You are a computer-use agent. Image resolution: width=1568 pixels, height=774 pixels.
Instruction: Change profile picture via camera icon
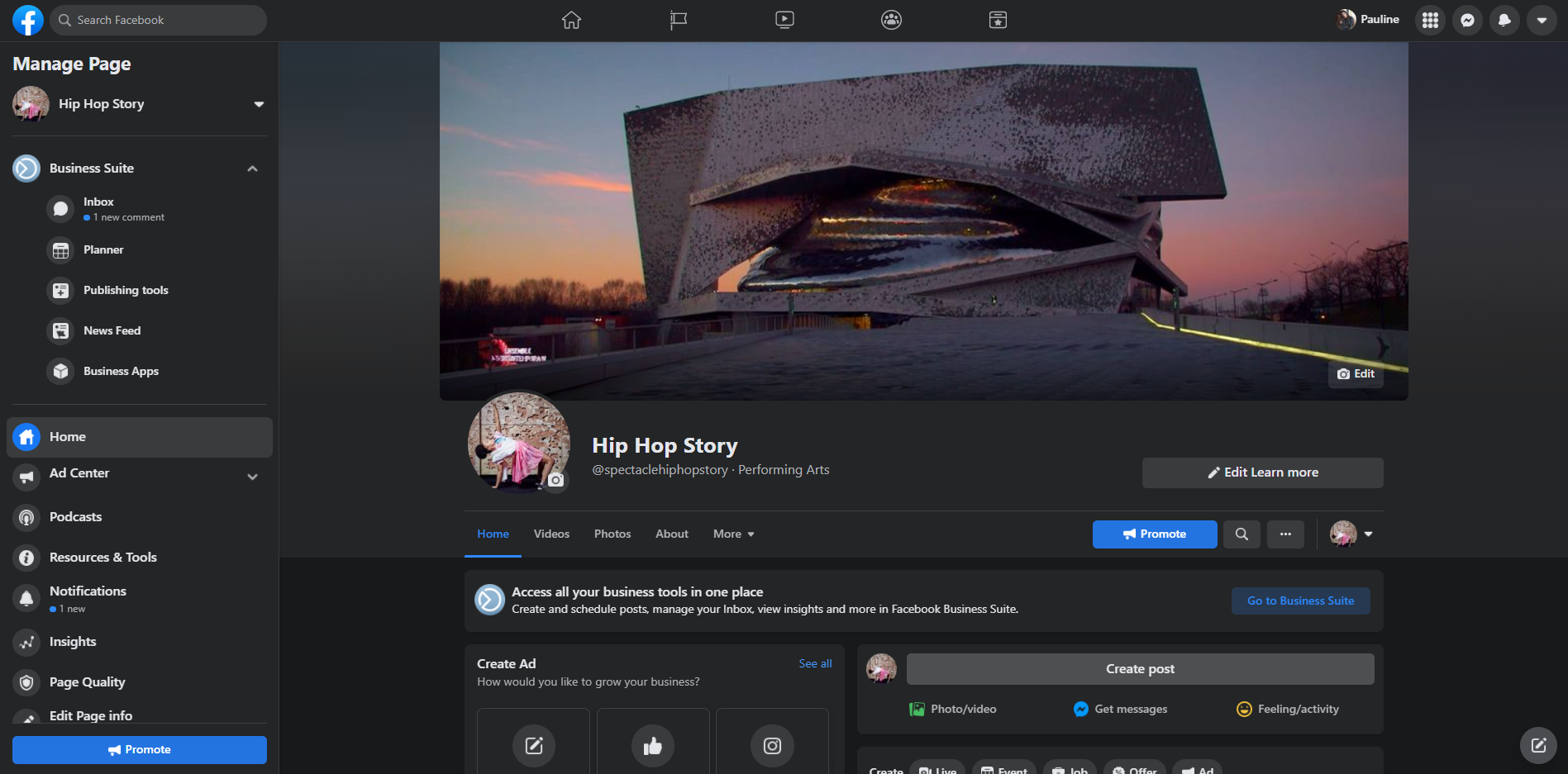coord(556,480)
